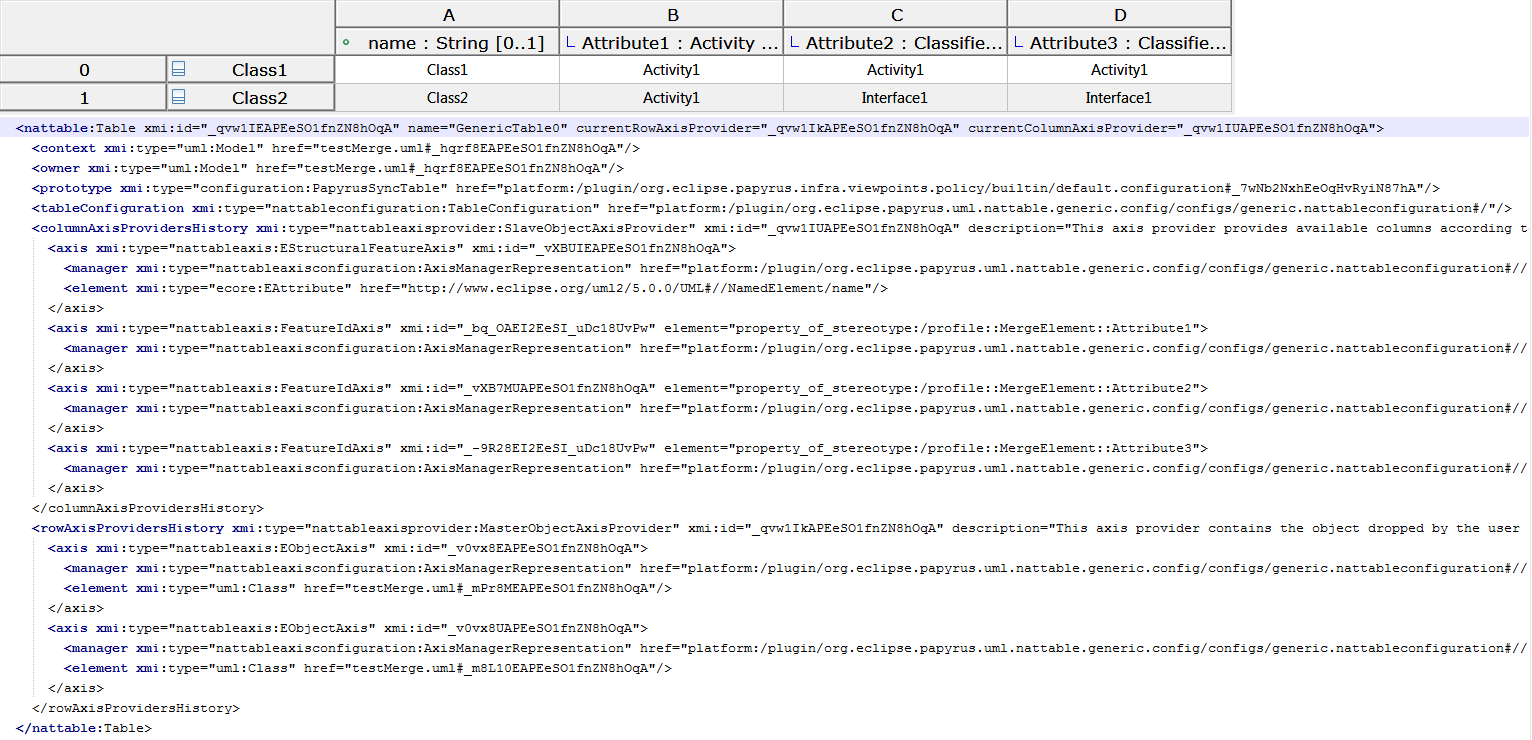Select Activity1 cell in column C
1532x740 pixels.
coord(895,69)
